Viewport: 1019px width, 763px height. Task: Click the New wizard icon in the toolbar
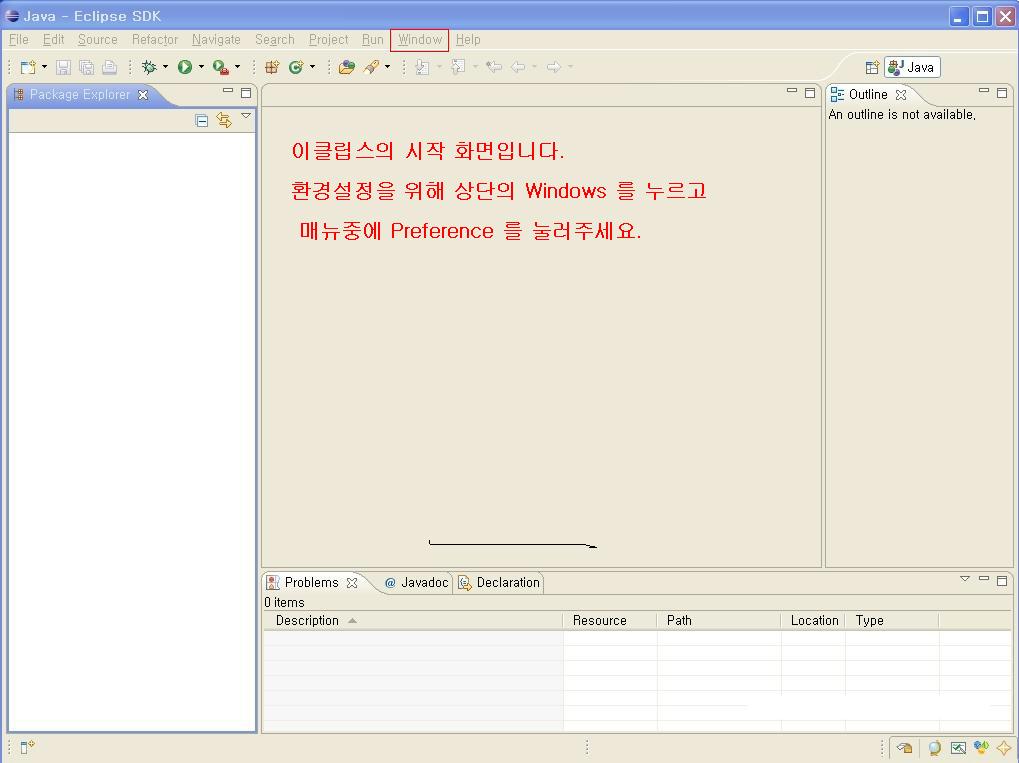(x=27, y=67)
